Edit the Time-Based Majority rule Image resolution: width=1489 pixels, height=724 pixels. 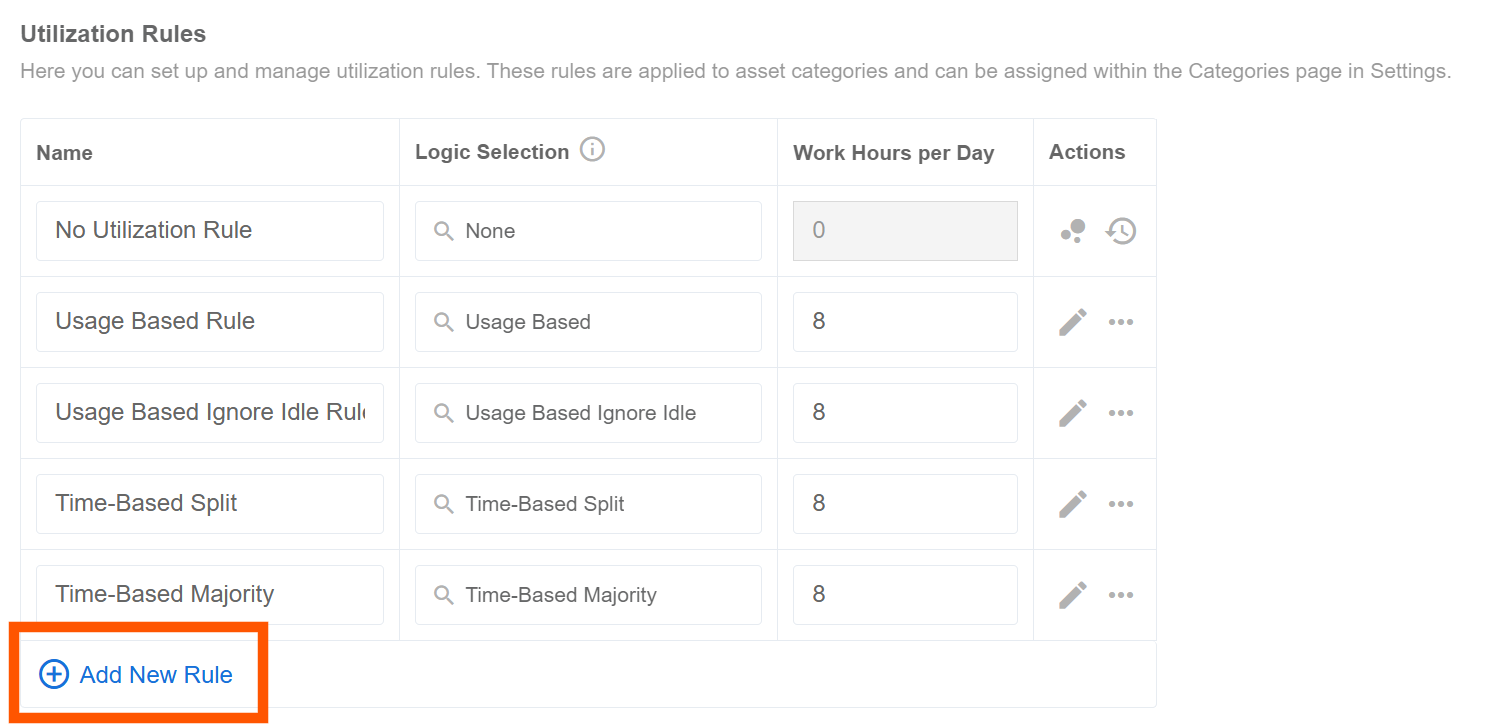click(x=1073, y=595)
